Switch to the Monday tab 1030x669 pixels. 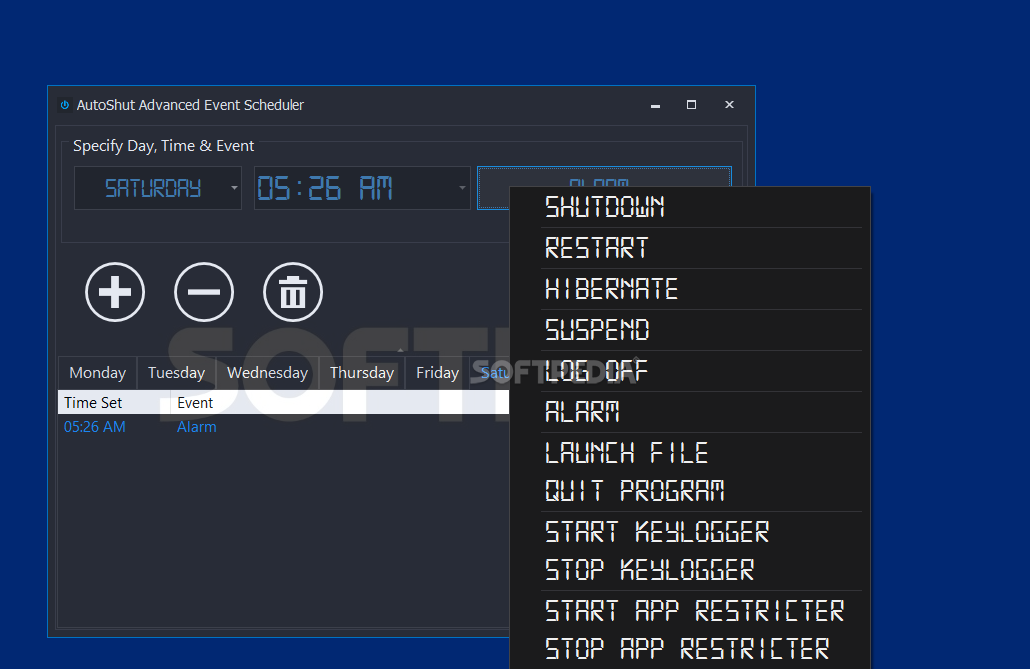coord(97,373)
